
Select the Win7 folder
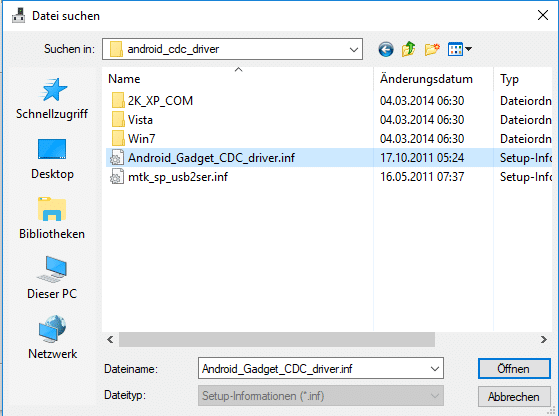(141, 139)
